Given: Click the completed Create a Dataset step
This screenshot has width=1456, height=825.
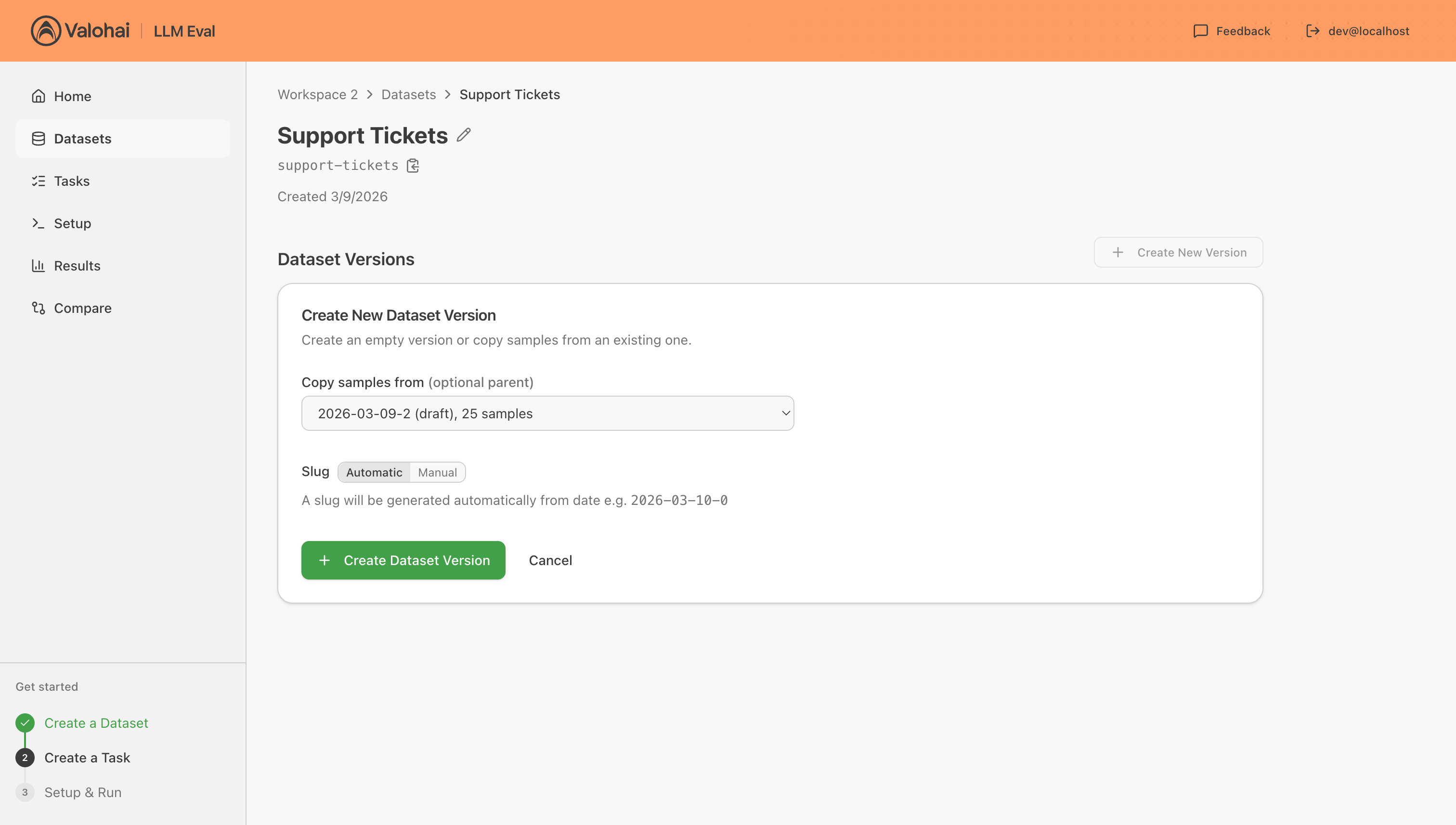Looking at the screenshot, I should [x=96, y=723].
